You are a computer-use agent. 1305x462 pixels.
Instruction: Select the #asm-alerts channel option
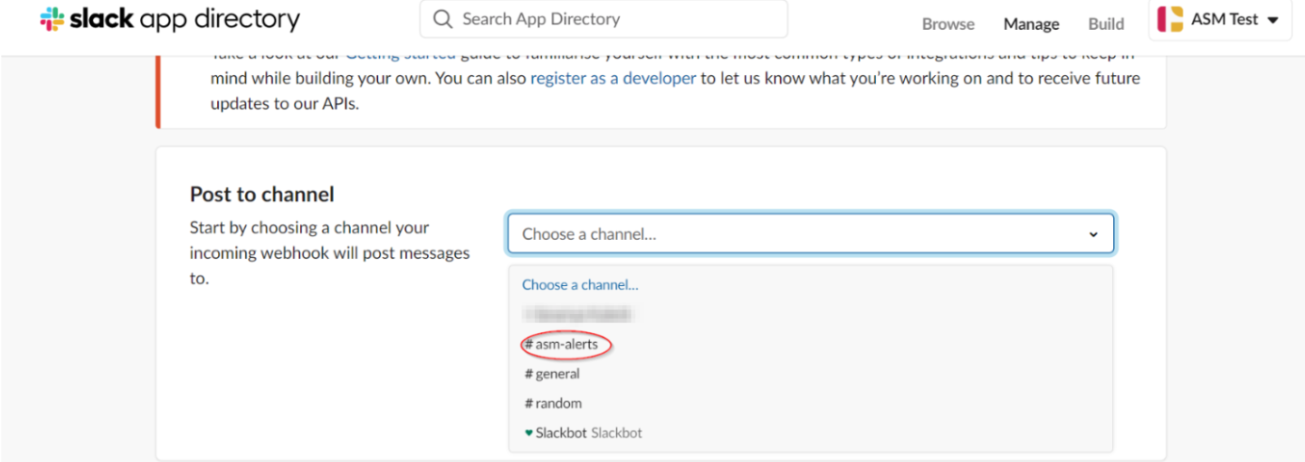point(811,344)
